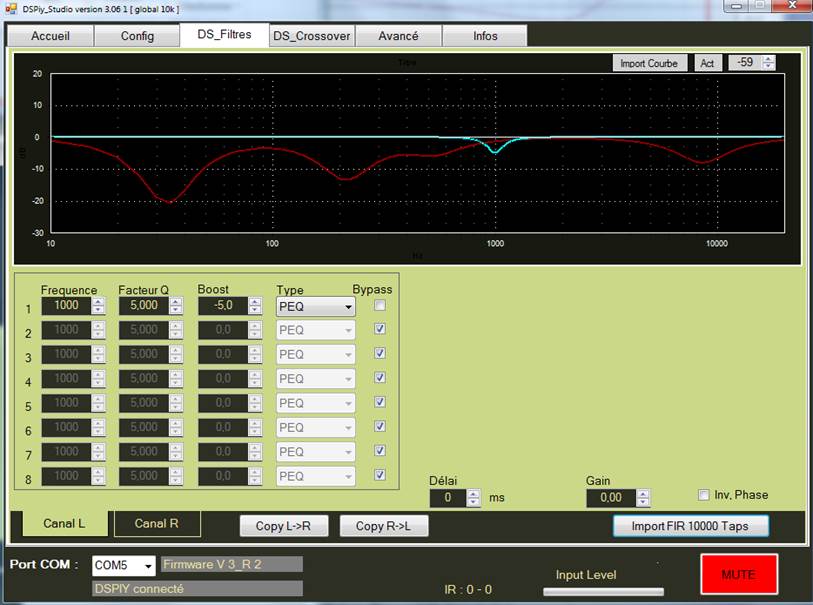Viewport: 813px width, 605px height.
Task: Open filter 7 Type PEQ dropdown
Action: (x=316, y=452)
